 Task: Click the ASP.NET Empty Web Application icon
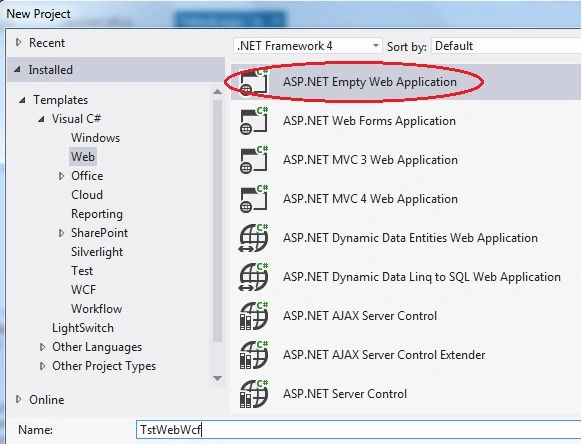point(254,82)
